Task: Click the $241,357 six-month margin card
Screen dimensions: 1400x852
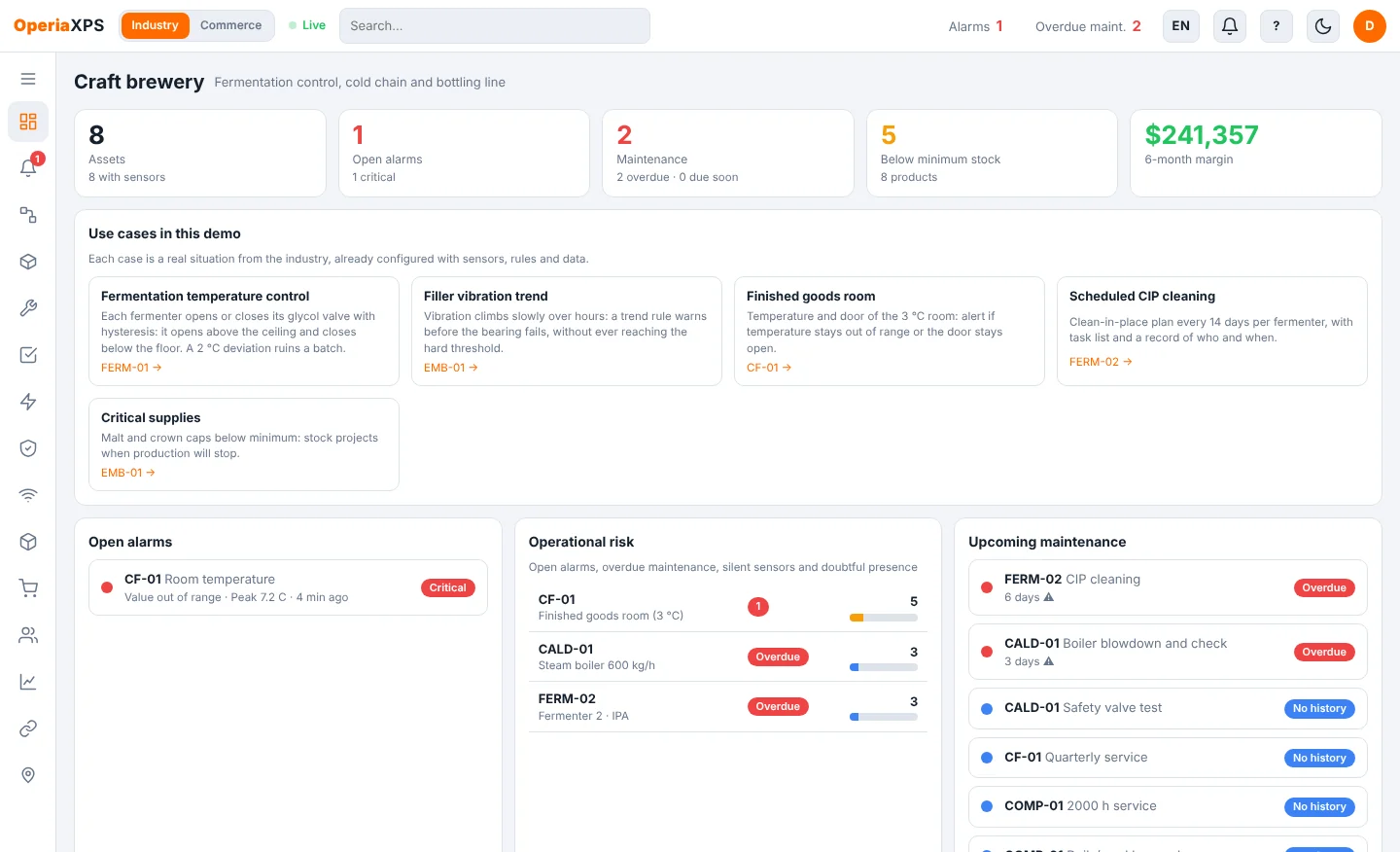Action: click(1256, 153)
